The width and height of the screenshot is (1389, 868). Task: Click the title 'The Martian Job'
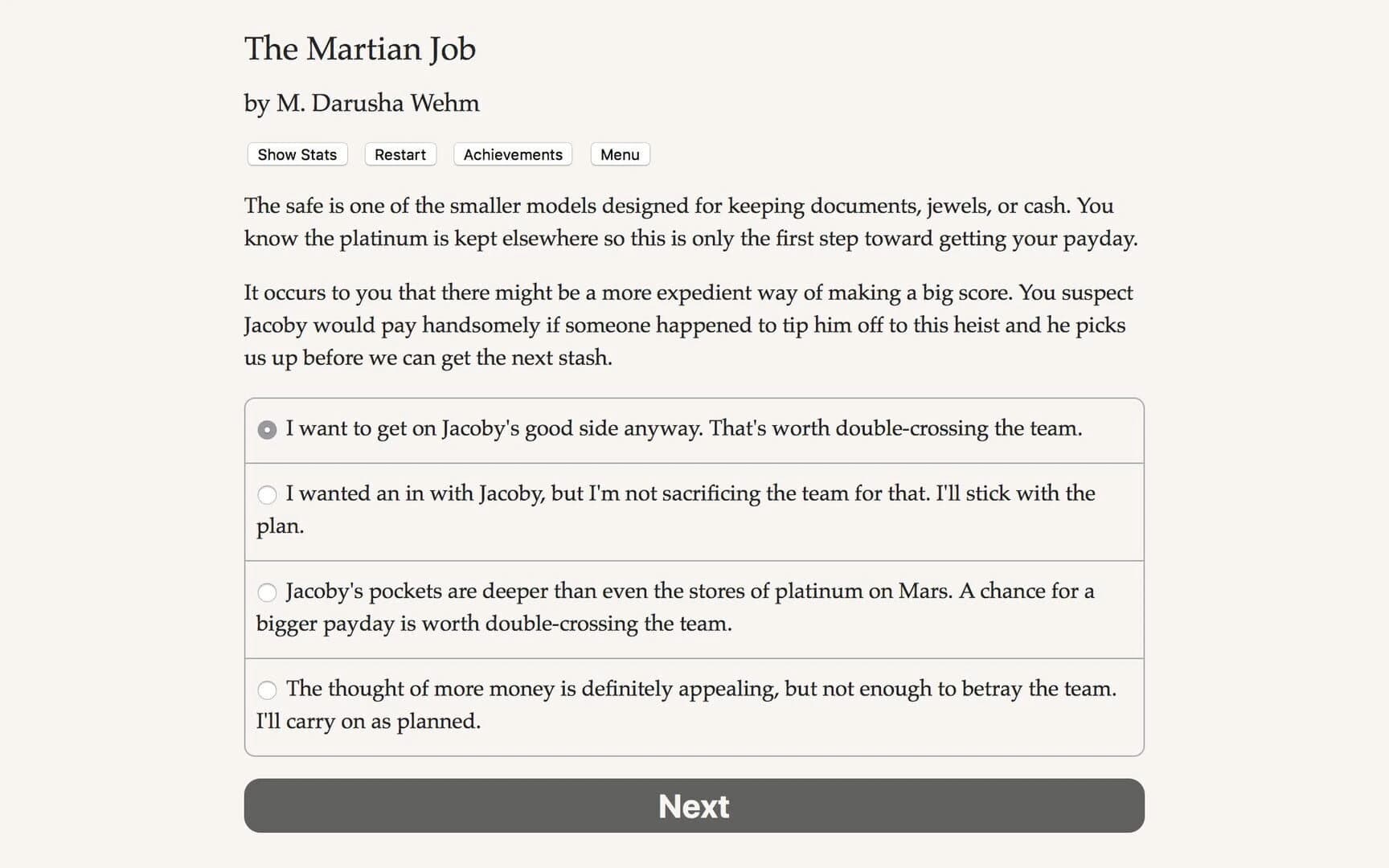tap(360, 49)
